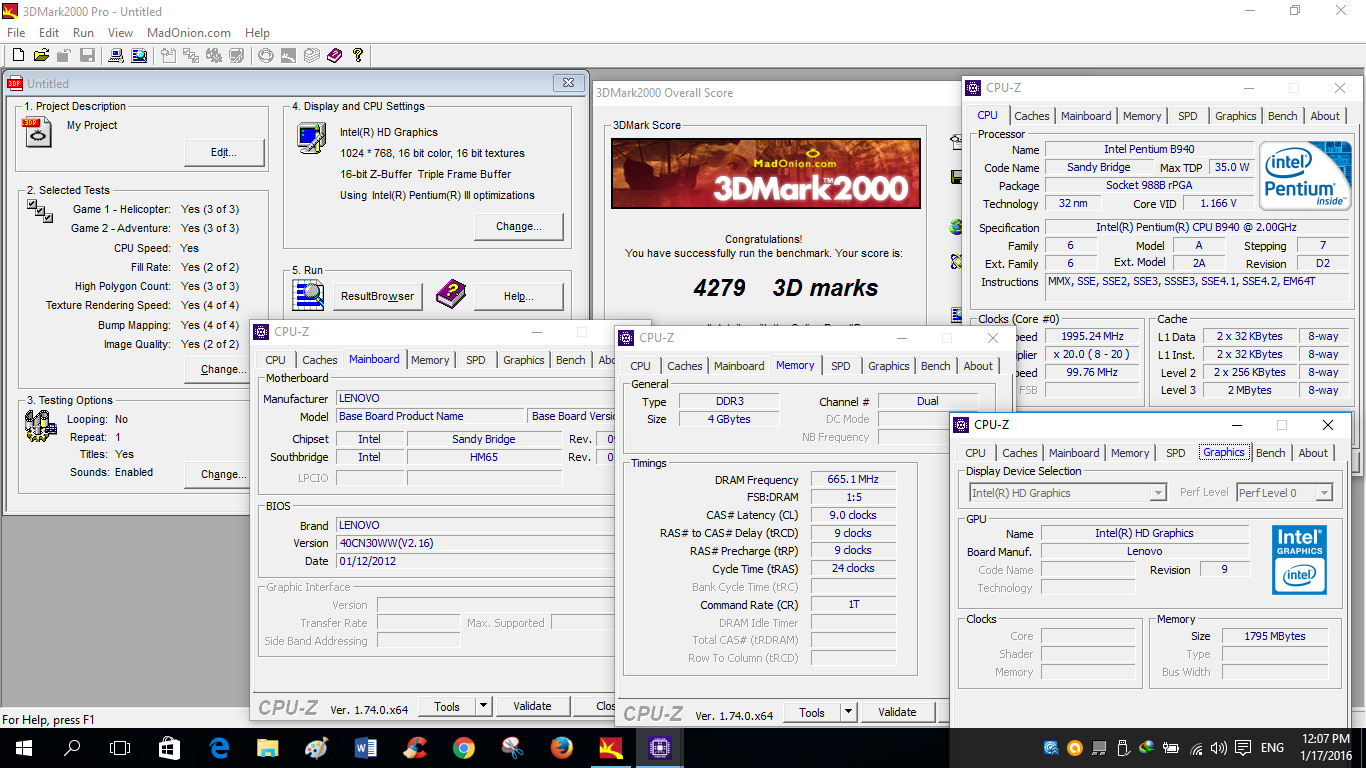Switch to 3DMark2000 taskbar icon

pyautogui.click(x=610, y=747)
